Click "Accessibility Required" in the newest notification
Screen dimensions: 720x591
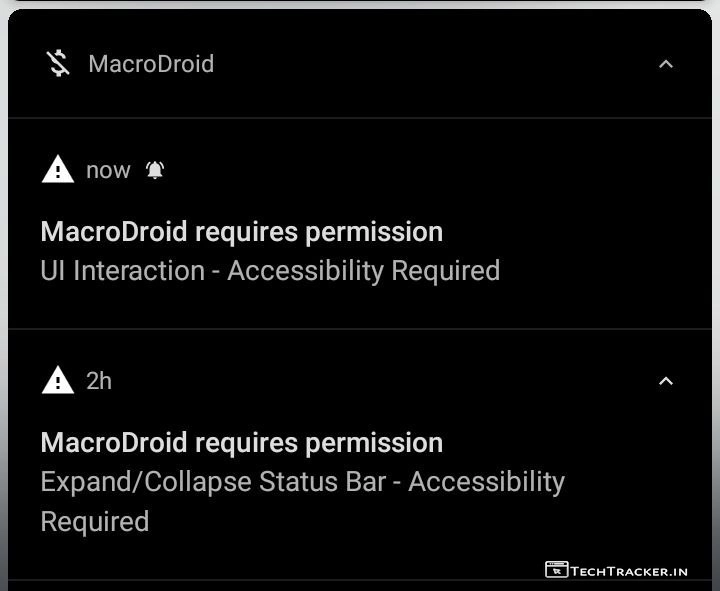click(363, 271)
